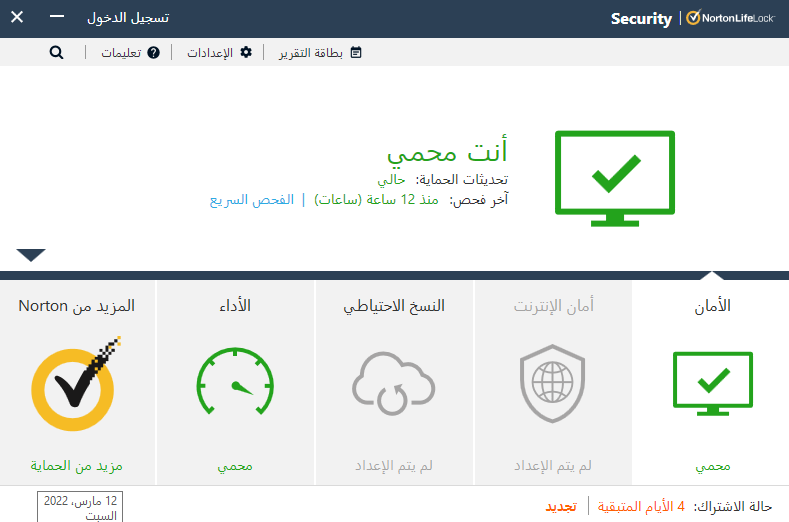Select the الأداء tab
The width and height of the screenshot is (789, 522).
pyautogui.click(x=235, y=383)
